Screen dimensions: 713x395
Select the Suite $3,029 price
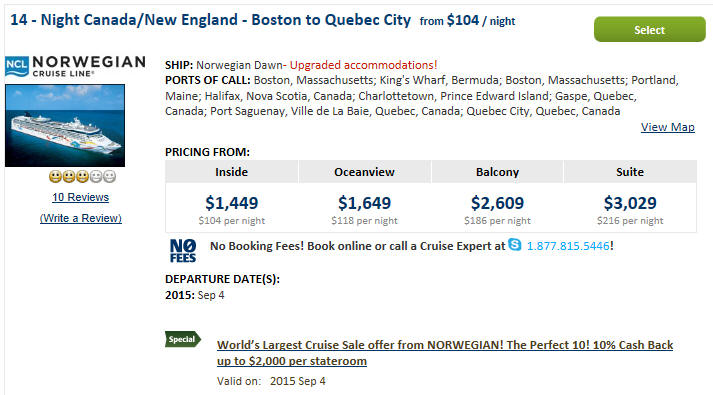coord(630,203)
